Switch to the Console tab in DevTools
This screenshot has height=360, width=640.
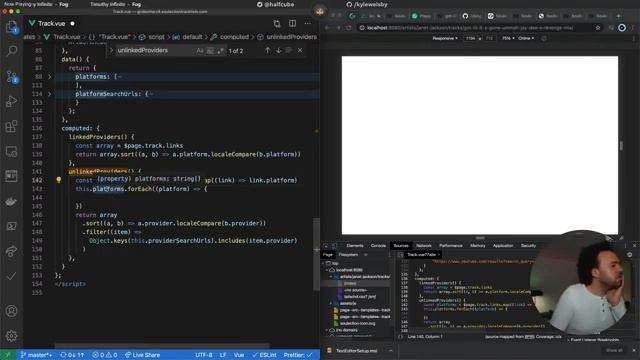pos(378,246)
